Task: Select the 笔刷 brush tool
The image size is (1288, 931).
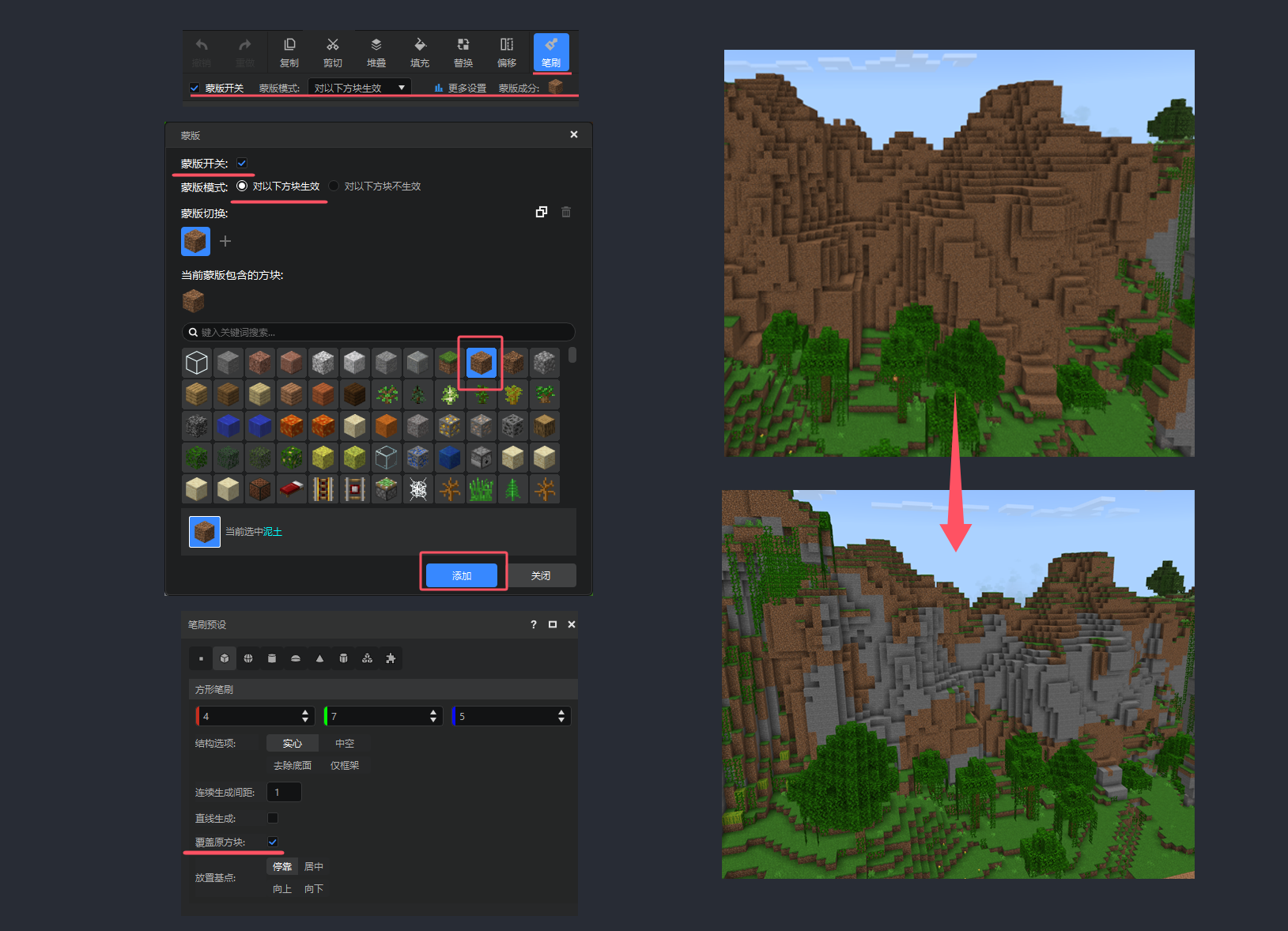Action: [550, 52]
